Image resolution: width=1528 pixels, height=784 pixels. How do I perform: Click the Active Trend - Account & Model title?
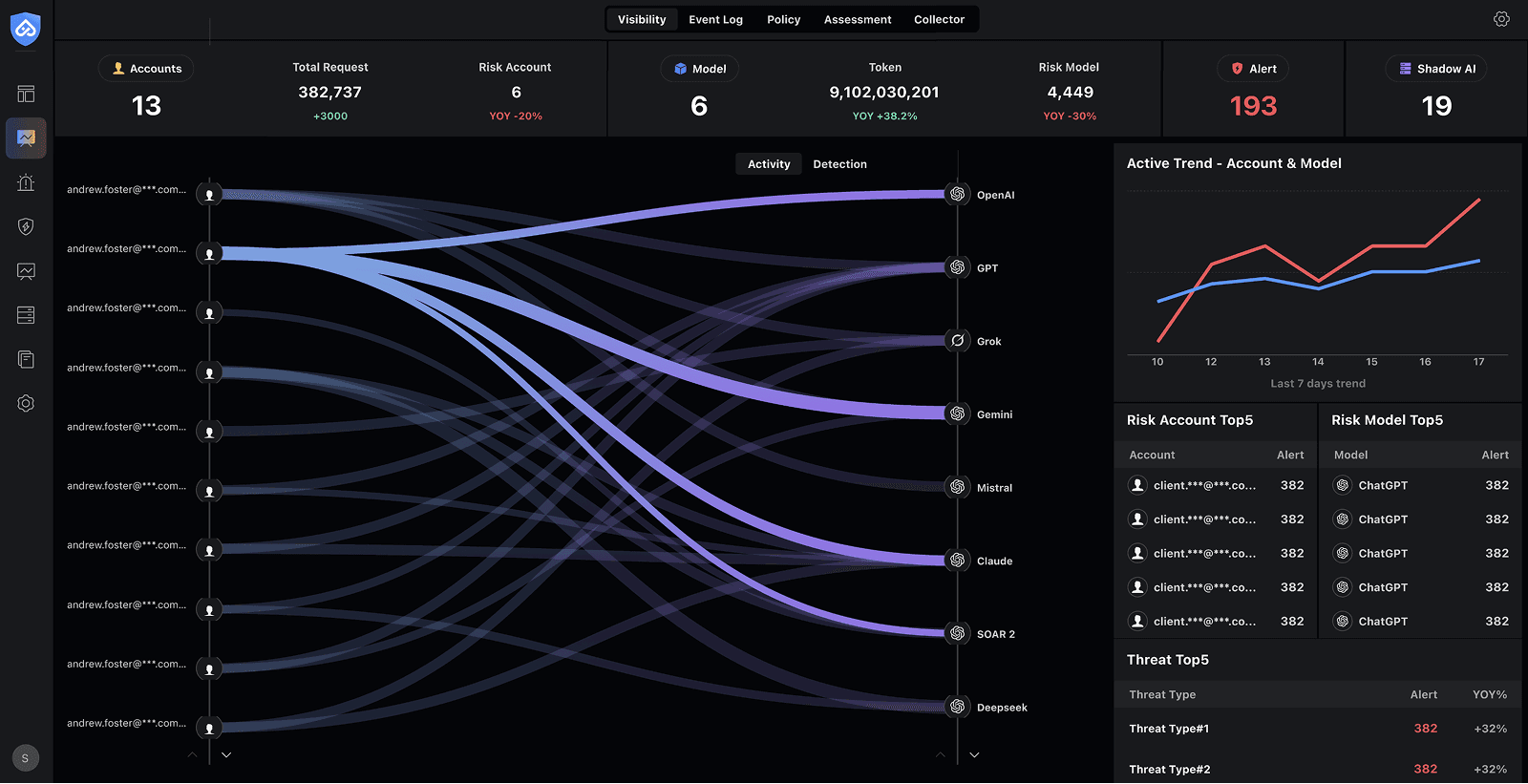pos(1234,163)
